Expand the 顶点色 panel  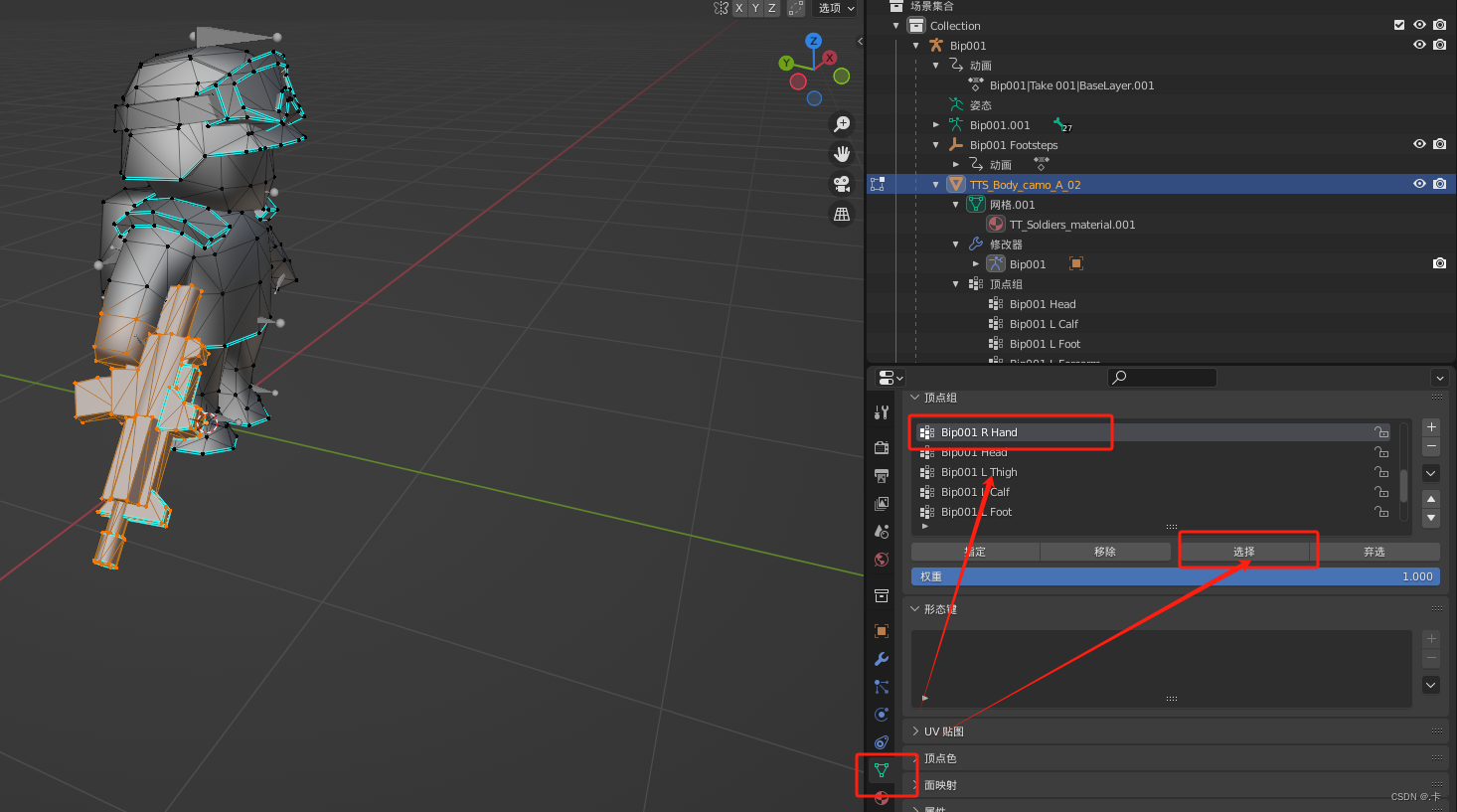click(915, 758)
